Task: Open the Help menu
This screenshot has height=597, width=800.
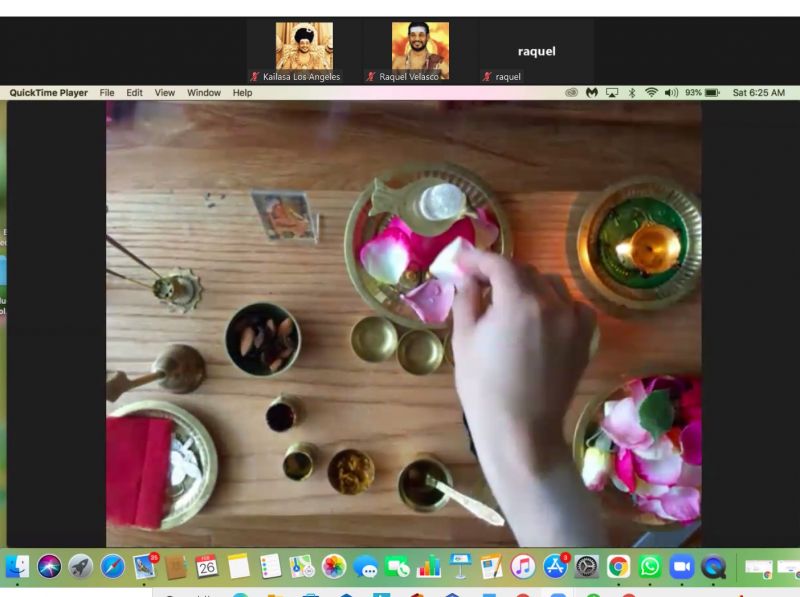Action: pos(242,93)
